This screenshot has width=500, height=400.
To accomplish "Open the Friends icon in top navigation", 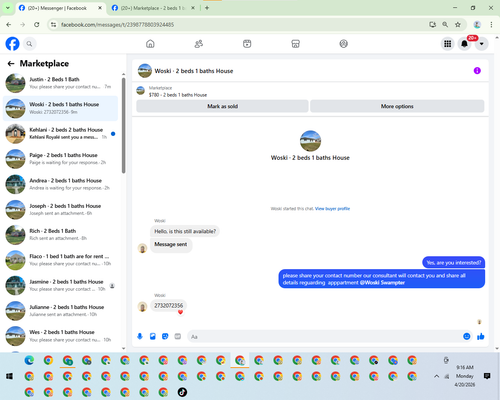I will (199, 44).
